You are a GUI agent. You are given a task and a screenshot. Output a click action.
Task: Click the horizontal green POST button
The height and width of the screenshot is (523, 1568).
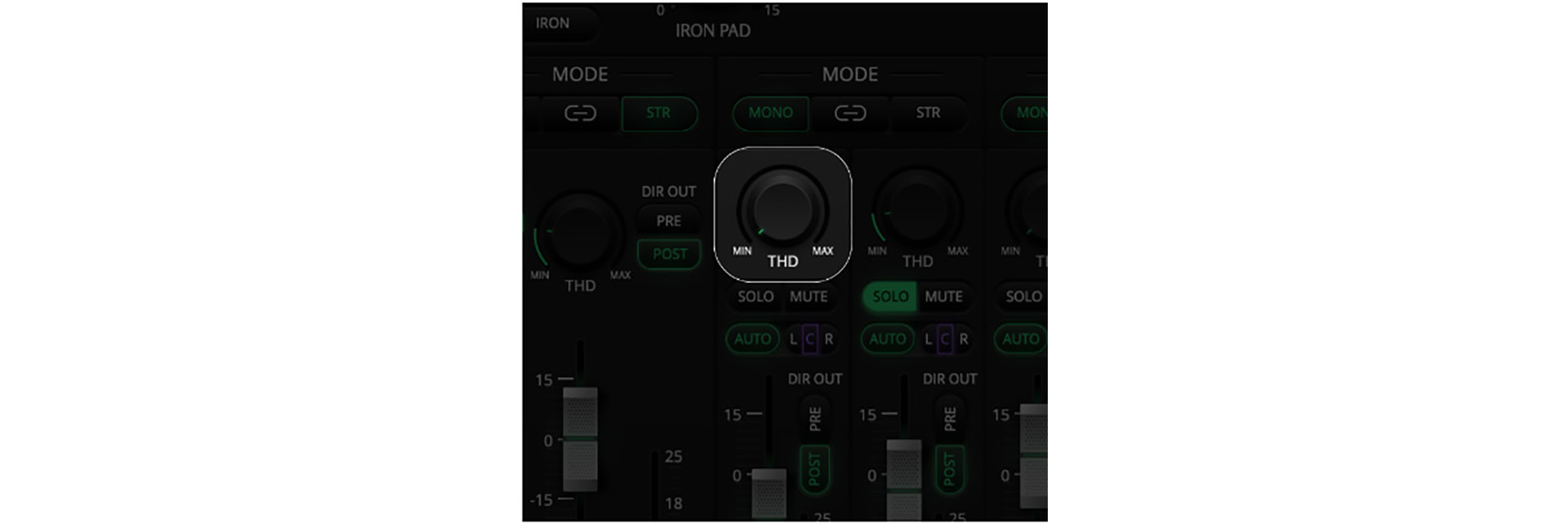[669, 254]
